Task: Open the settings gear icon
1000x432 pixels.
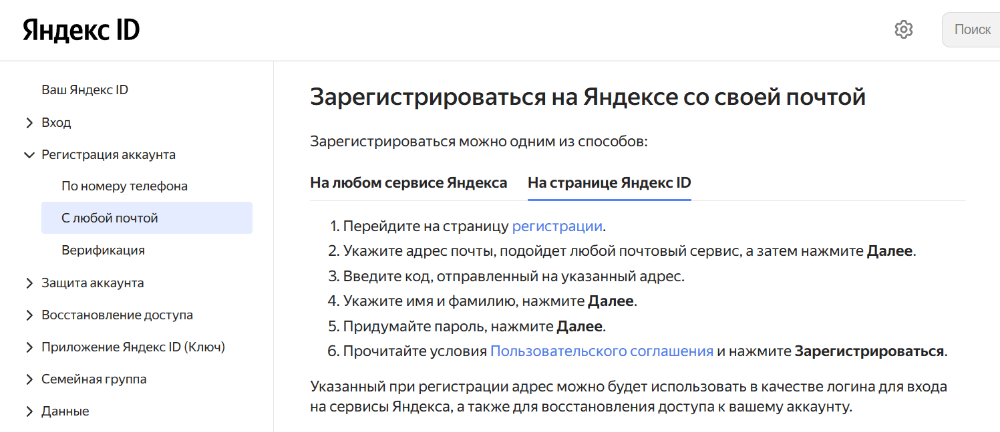Action: point(904,29)
